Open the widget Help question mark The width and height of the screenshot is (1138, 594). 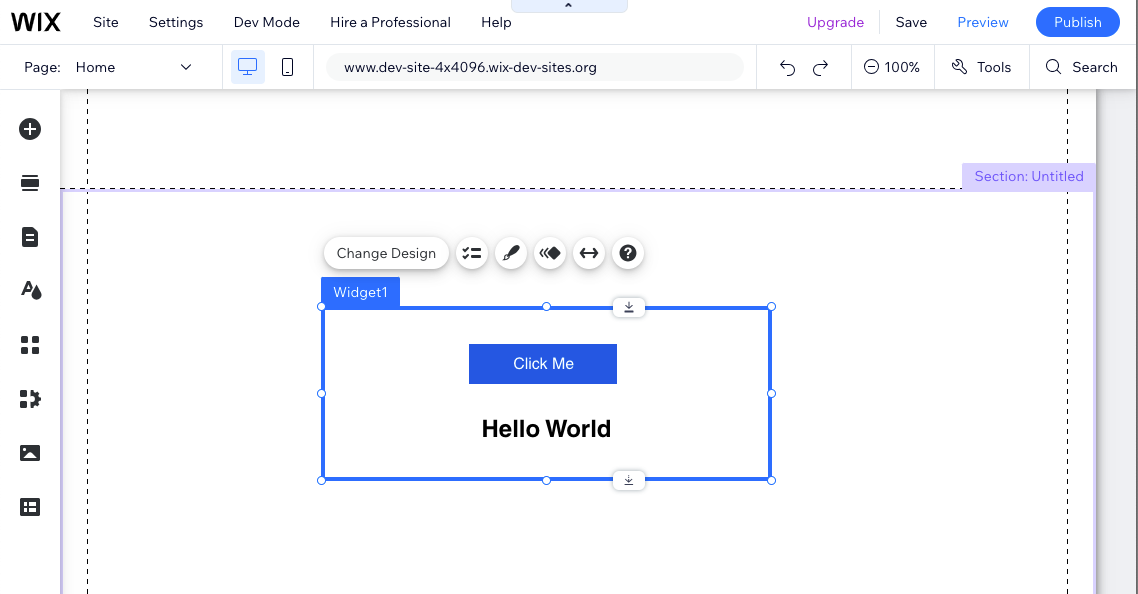(628, 253)
